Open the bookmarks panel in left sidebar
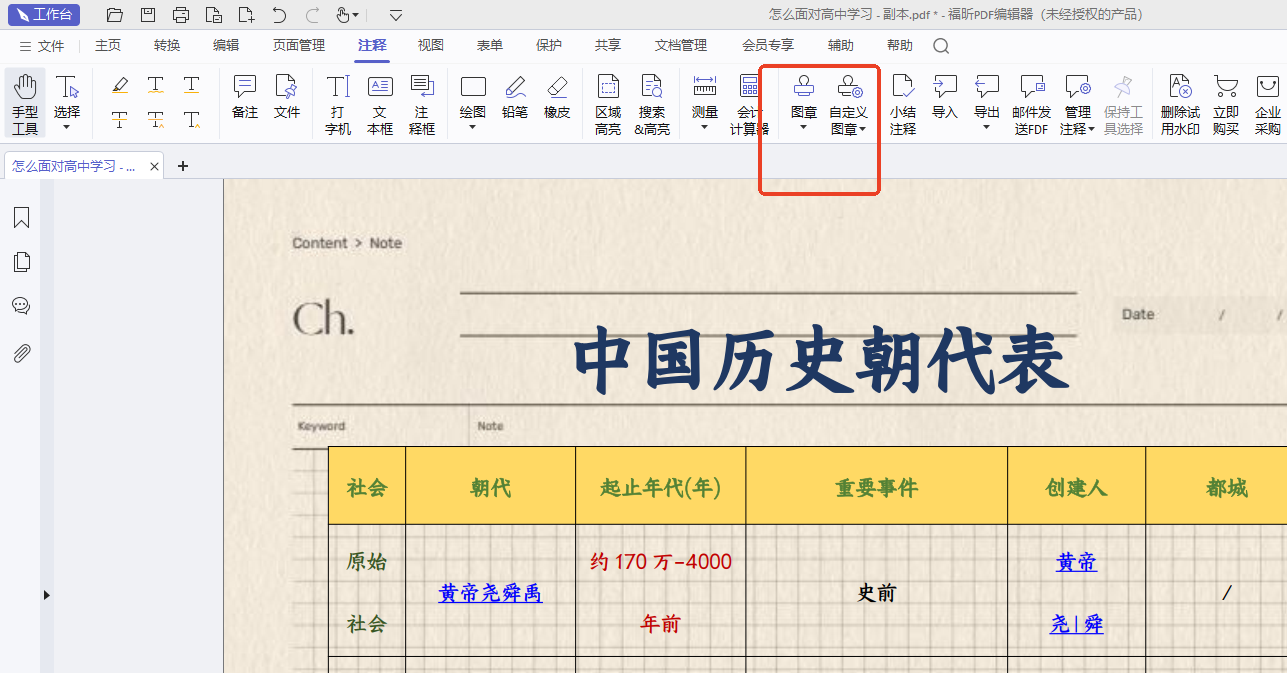The width and height of the screenshot is (1287, 673). (21, 218)
